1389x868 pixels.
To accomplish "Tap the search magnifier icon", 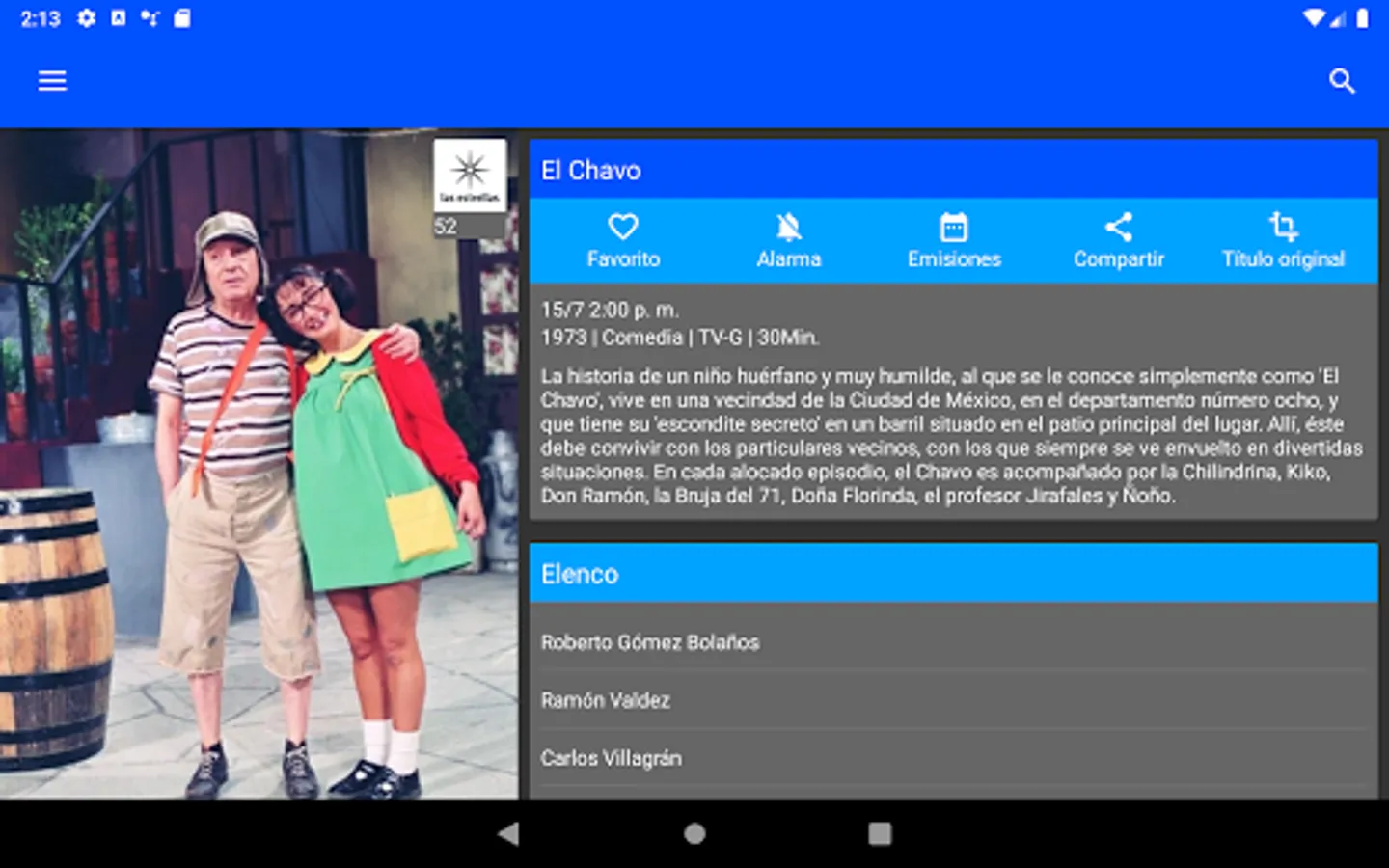I will click(x=1342, y=81).
